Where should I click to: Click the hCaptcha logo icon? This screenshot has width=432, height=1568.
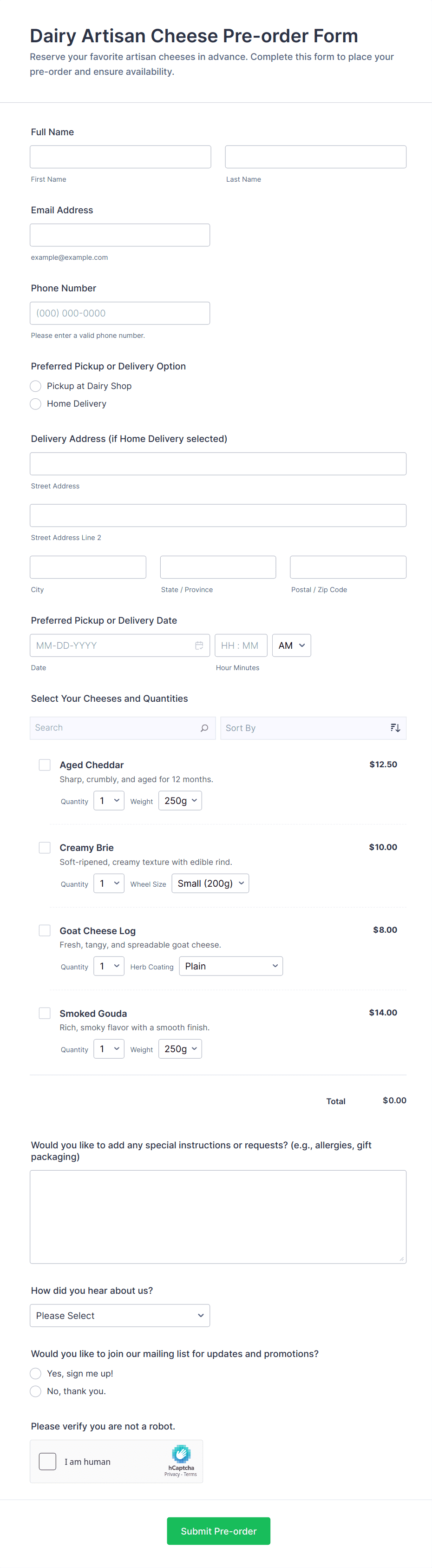coord(181,1454)
